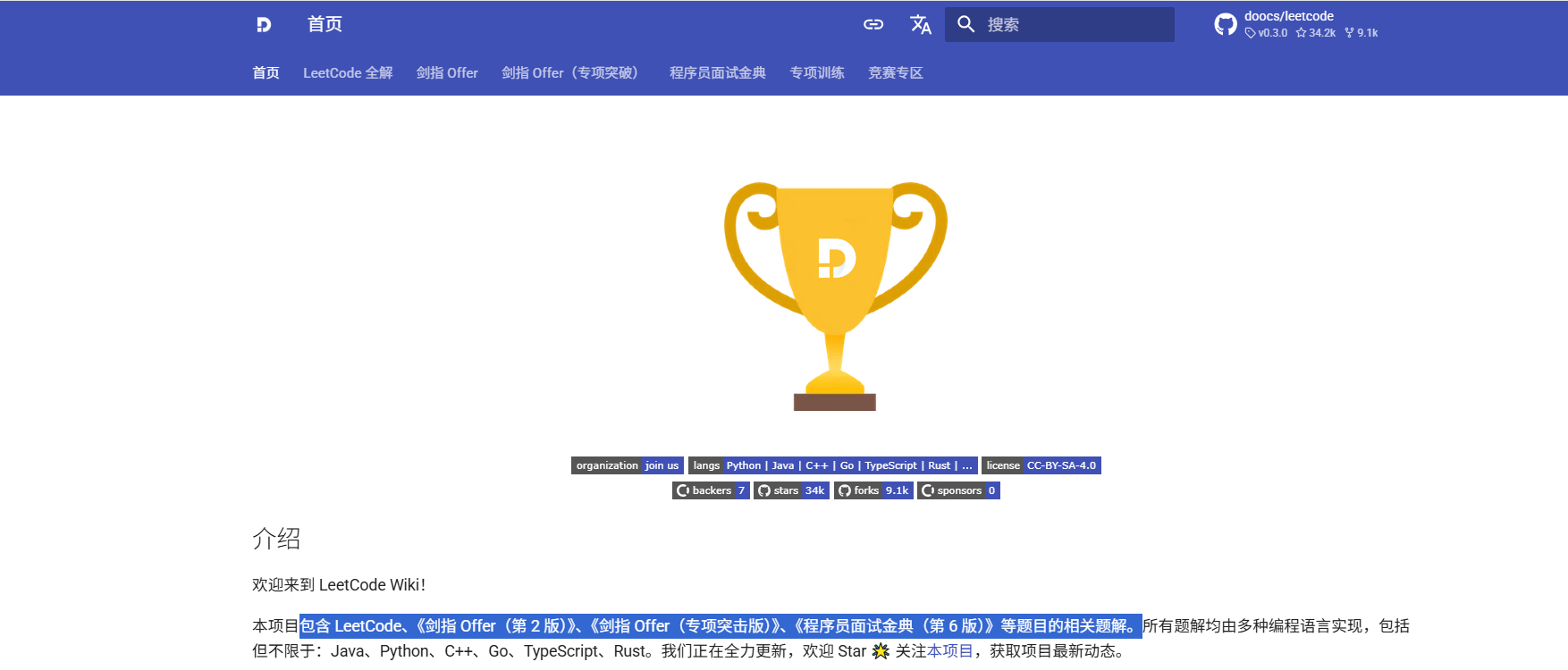The width and height of the screenshot is (1568, 670).
Task: Click the 9.1k forks count in header
Action: (1361, 33)
